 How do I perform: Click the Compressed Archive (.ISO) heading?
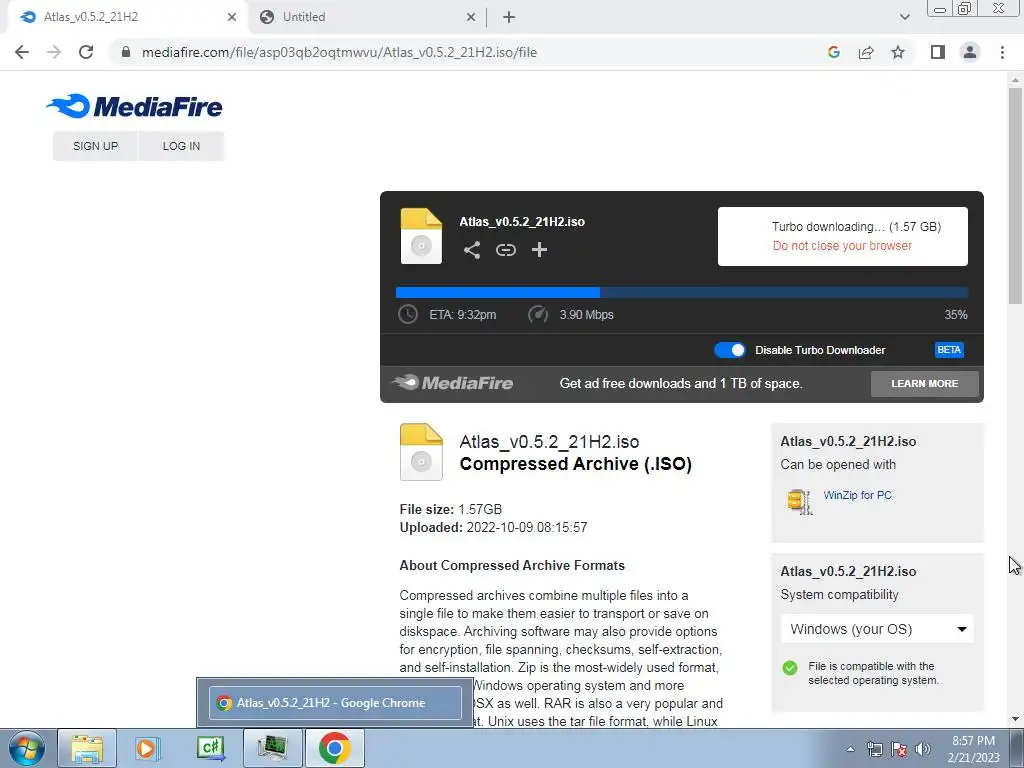coord(575,464)
